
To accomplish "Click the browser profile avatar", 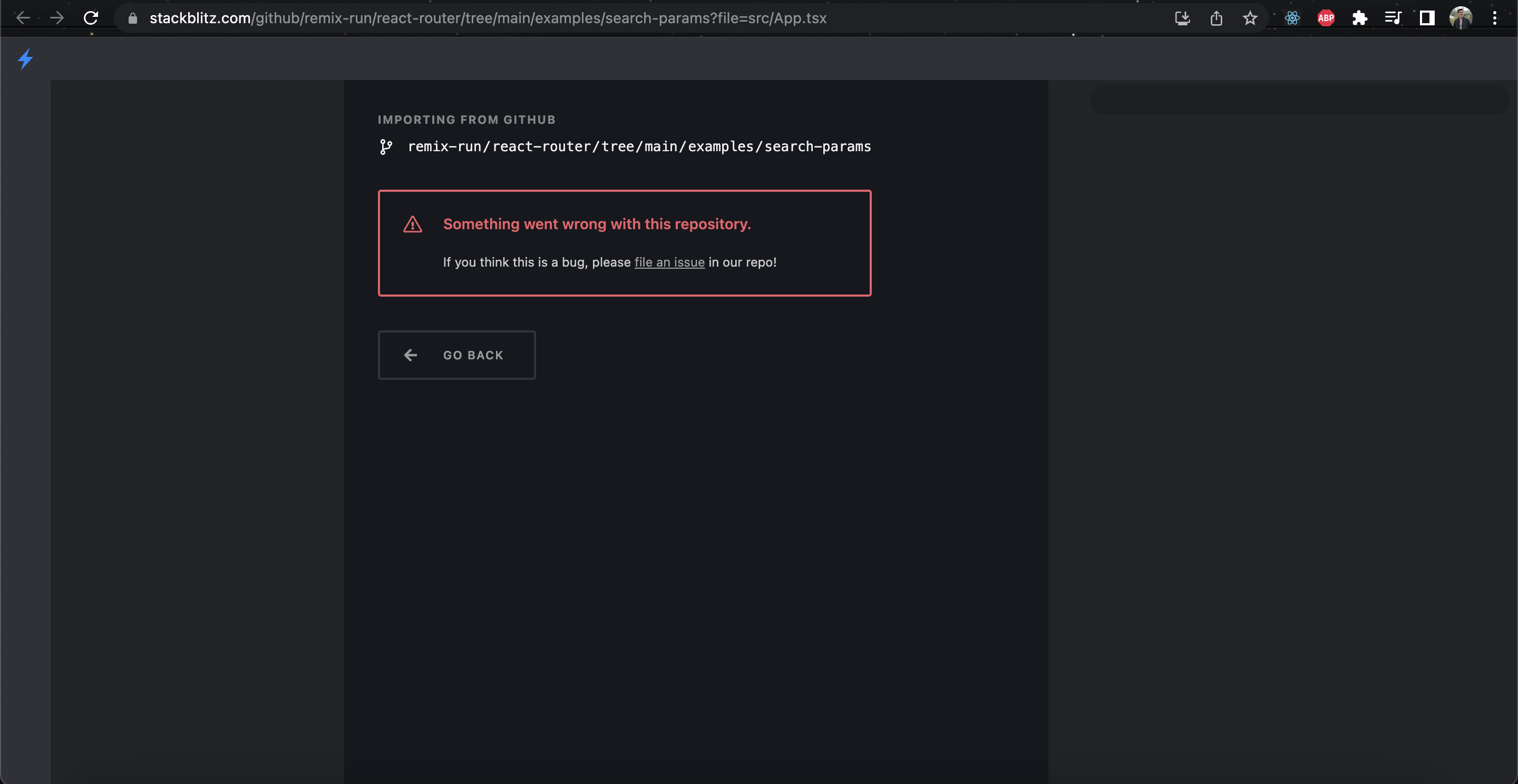I will click(1461, 18).
